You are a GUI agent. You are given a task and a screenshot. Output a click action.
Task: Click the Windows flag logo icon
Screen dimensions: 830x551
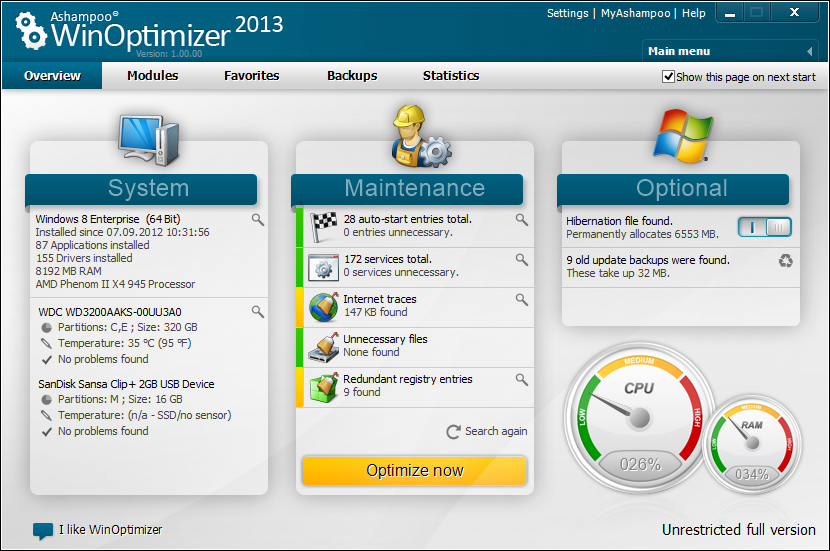[683, 136]
